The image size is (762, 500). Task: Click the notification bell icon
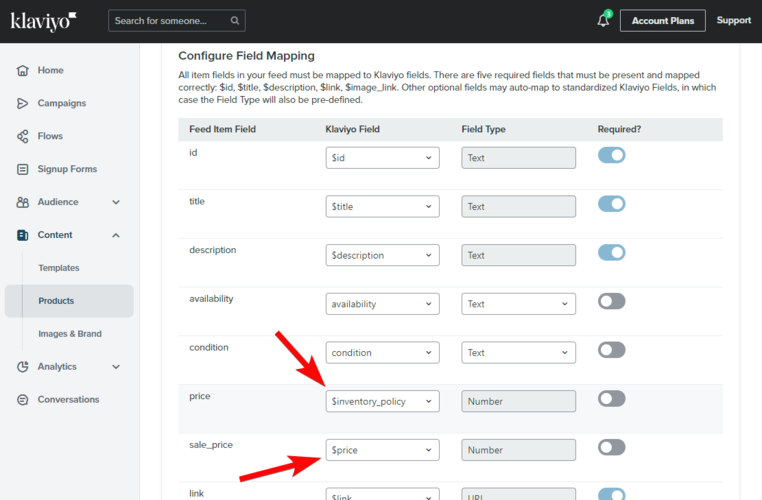pos(603,21)
